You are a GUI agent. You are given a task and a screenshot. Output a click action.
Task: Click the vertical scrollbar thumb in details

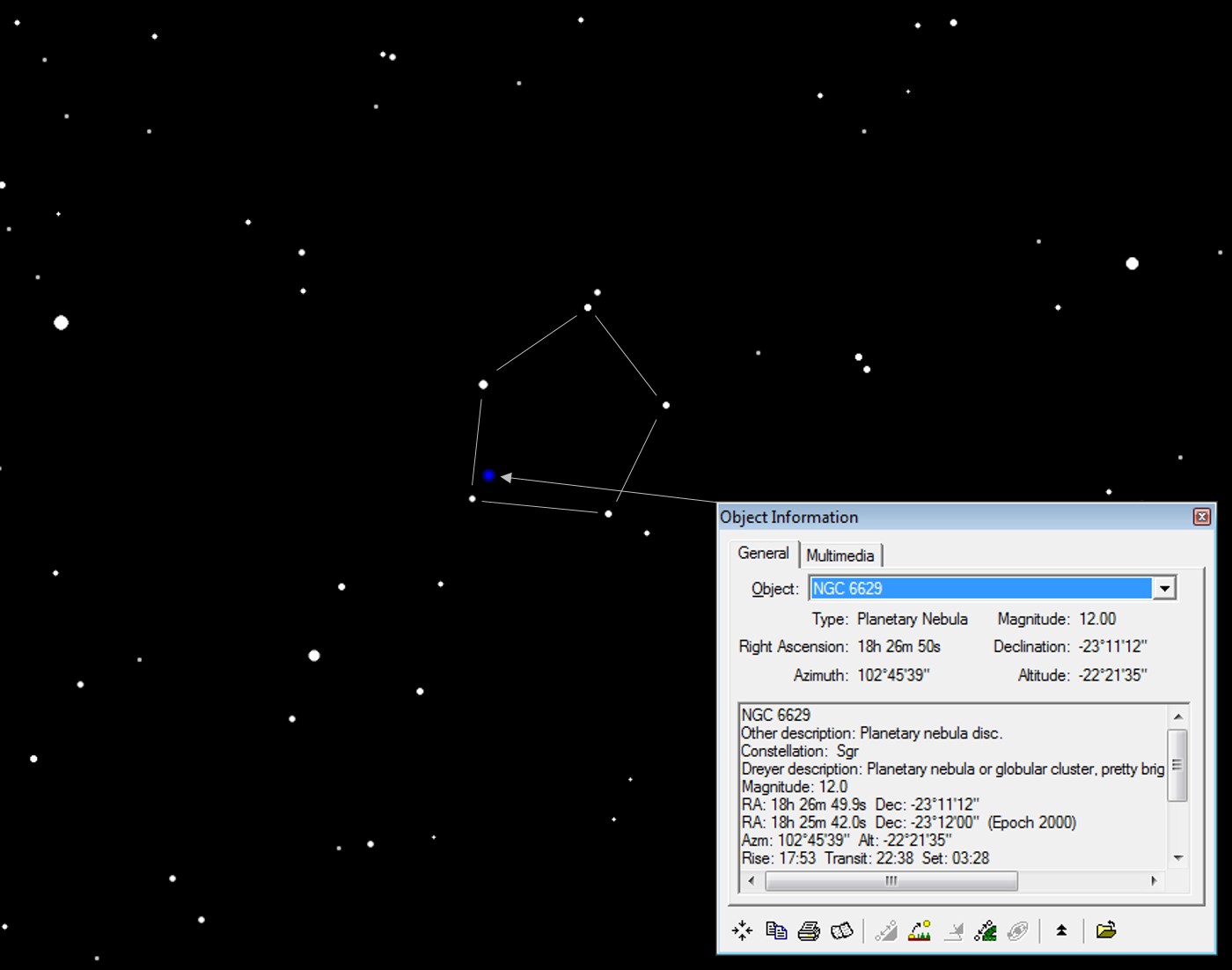(1177, 765)
